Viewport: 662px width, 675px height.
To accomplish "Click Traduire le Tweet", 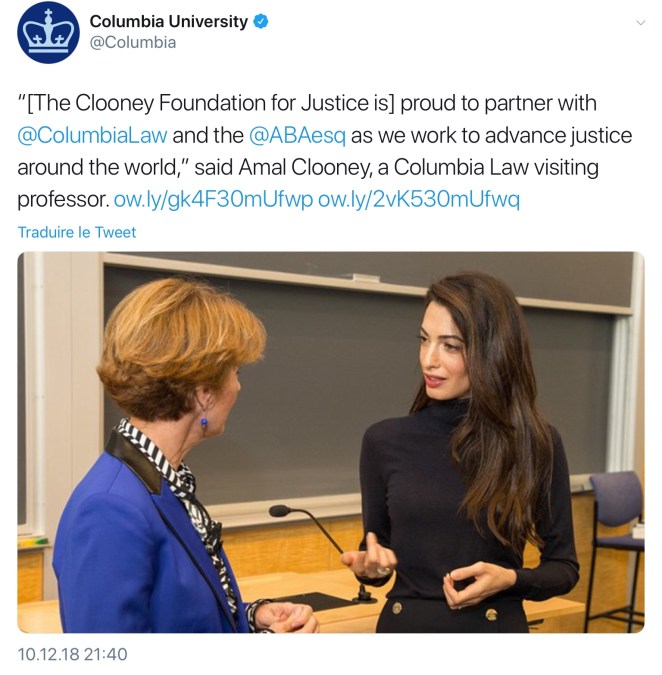I will tap(77, 232).
